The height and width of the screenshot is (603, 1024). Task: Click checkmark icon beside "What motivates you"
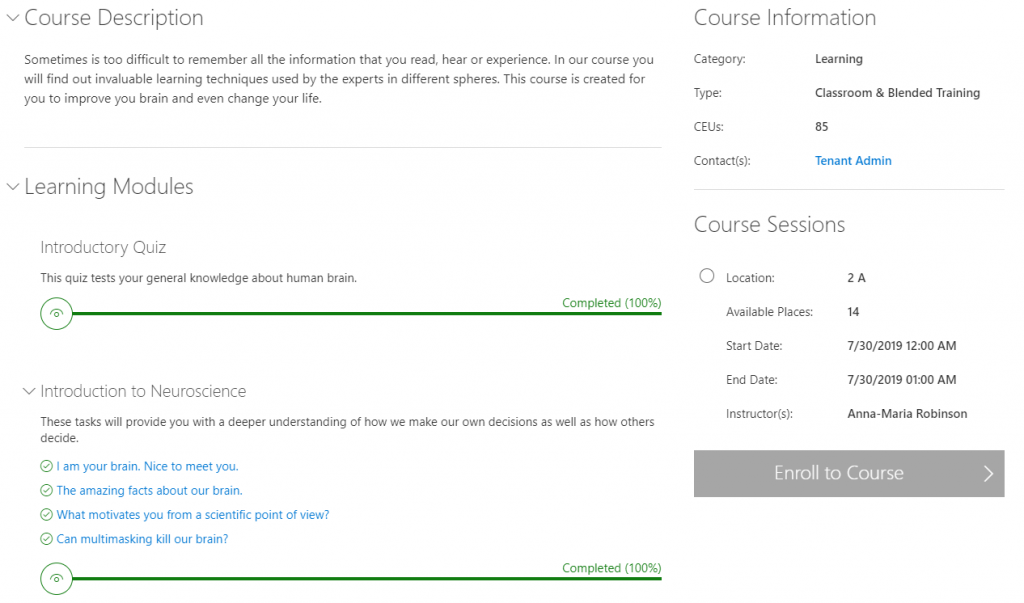click(x=46, y=515)
